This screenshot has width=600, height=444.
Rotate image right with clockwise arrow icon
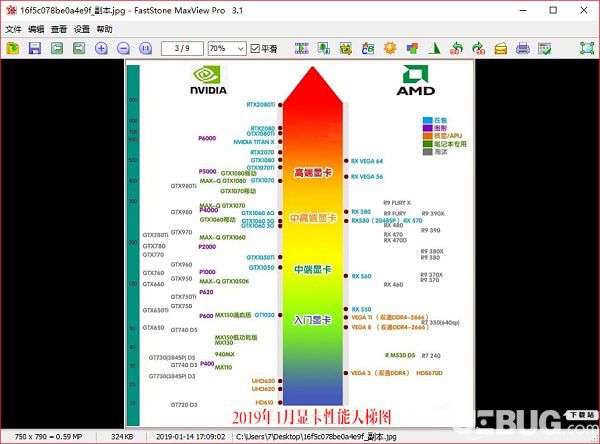coord(478,48)
